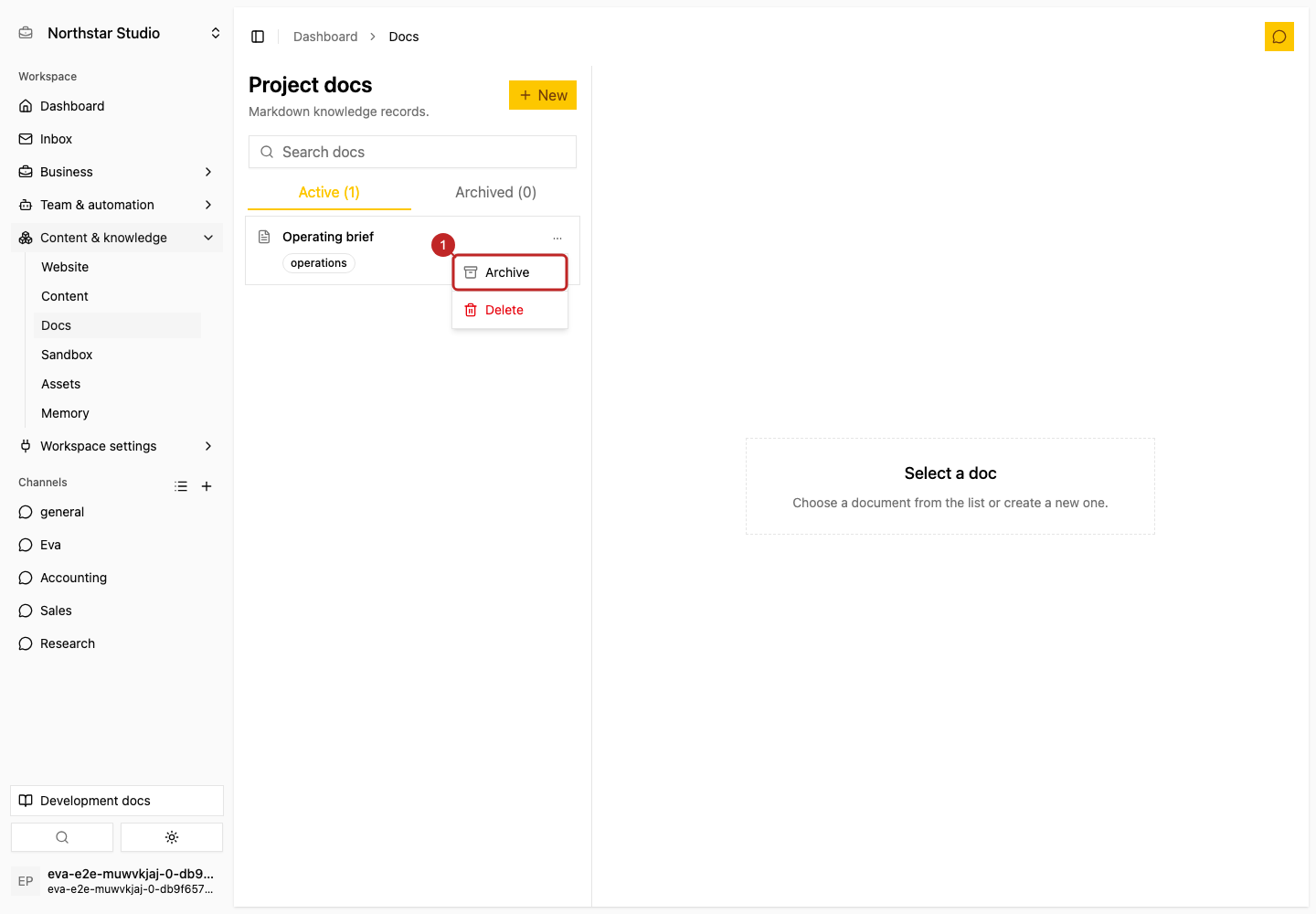Click the Inbox envelope icon
This screenshot has width=1316, height=914.
26,139
